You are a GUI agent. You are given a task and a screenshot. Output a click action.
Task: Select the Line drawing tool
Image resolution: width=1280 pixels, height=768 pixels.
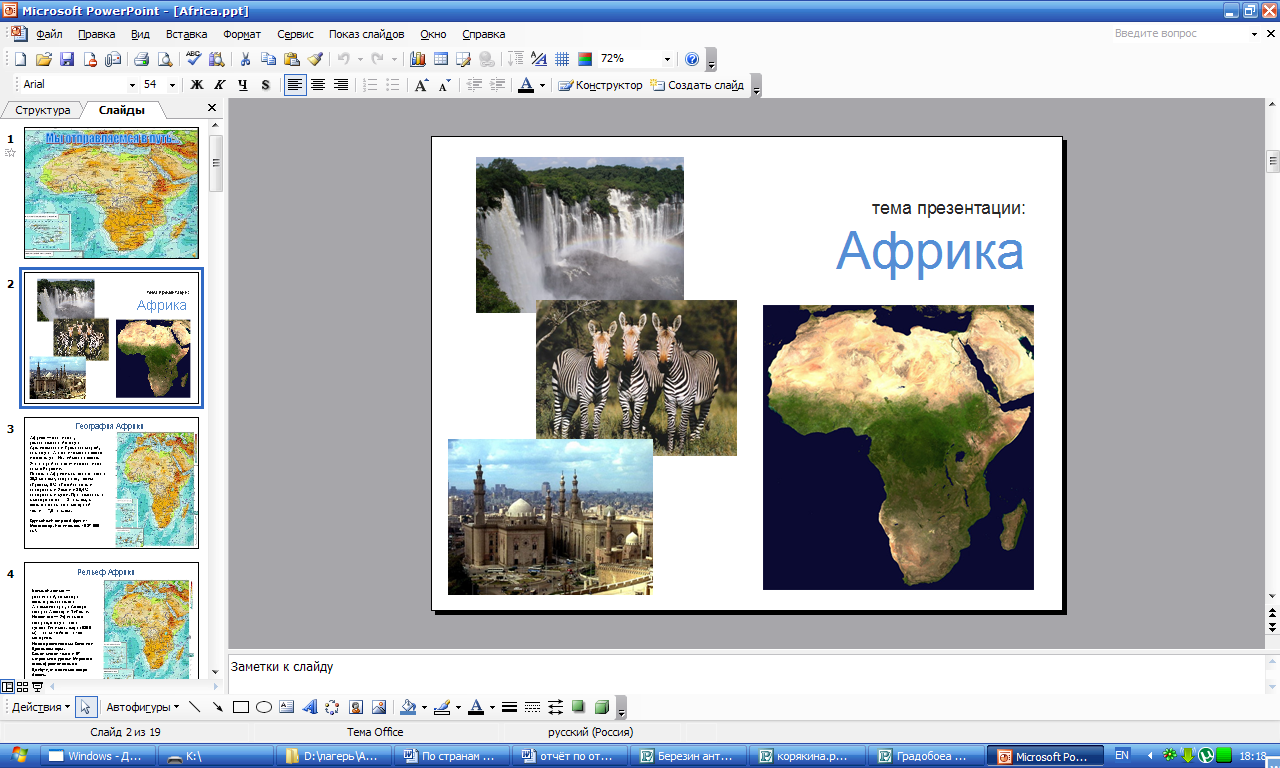(x=194, y=707)
